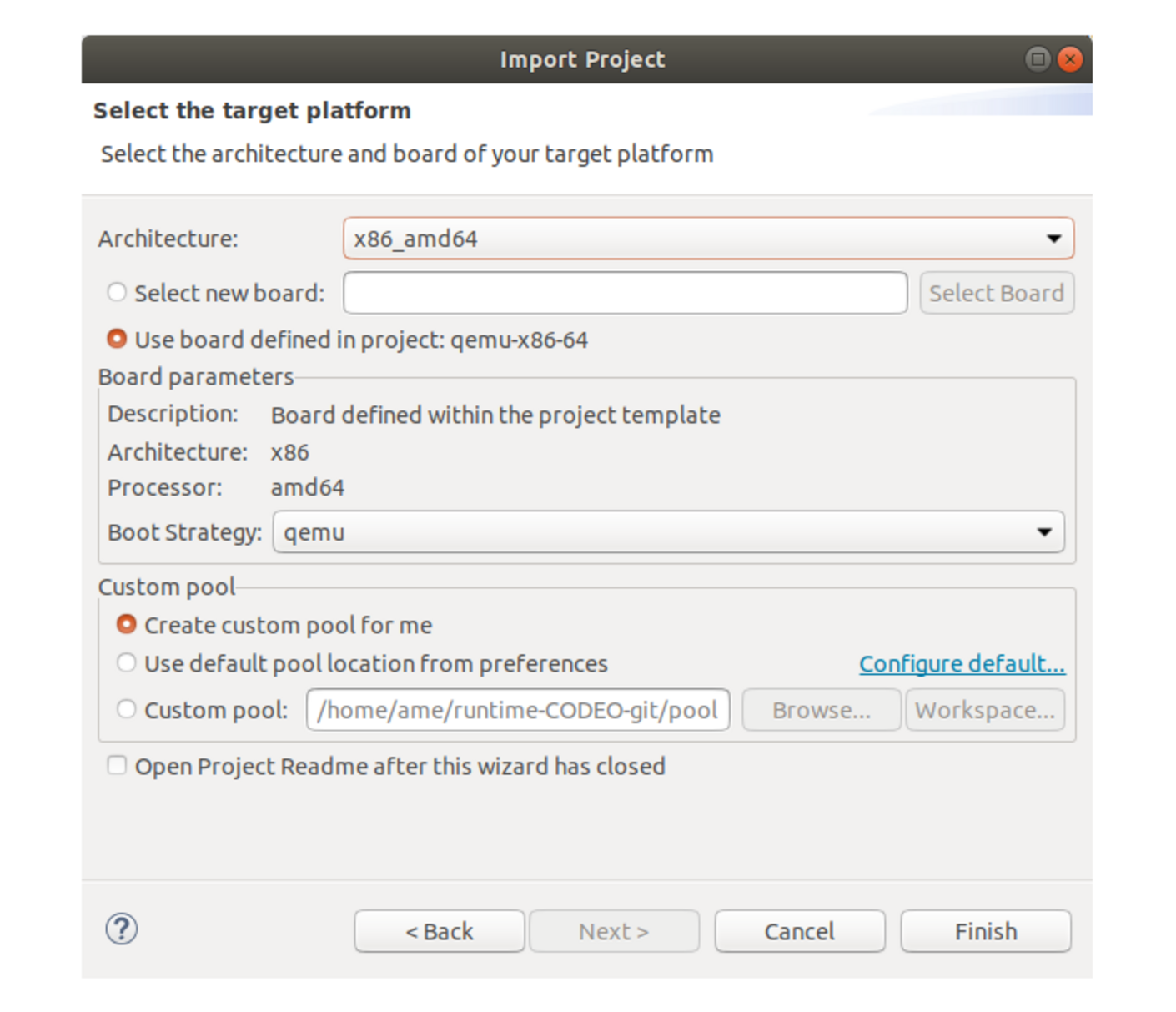This screenshot has height=1012, width=1176.
Task: Select Use board defined in project qemu-x86-64
Action: click(x=116, y=339)
